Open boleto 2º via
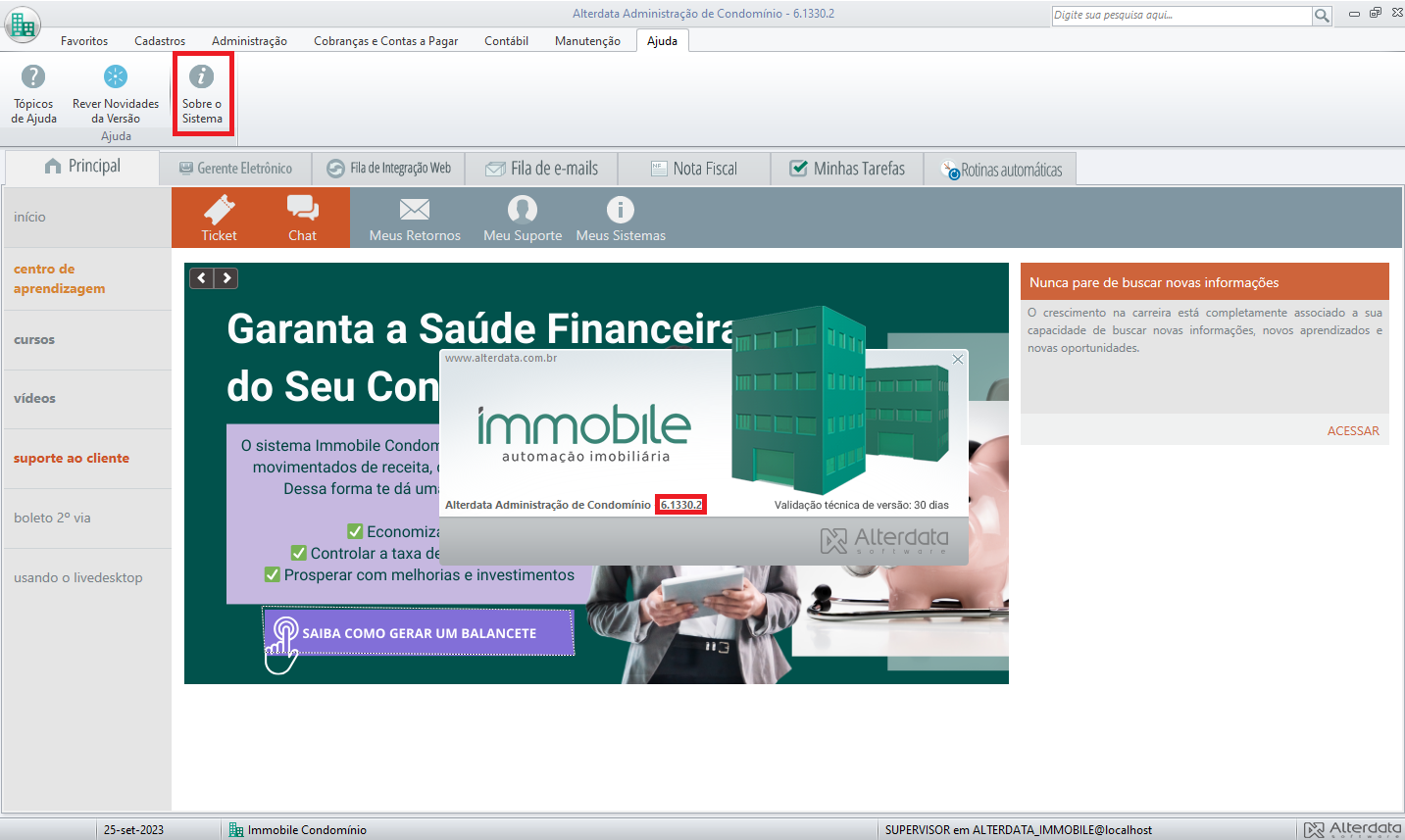 click(x=86, y=519)
